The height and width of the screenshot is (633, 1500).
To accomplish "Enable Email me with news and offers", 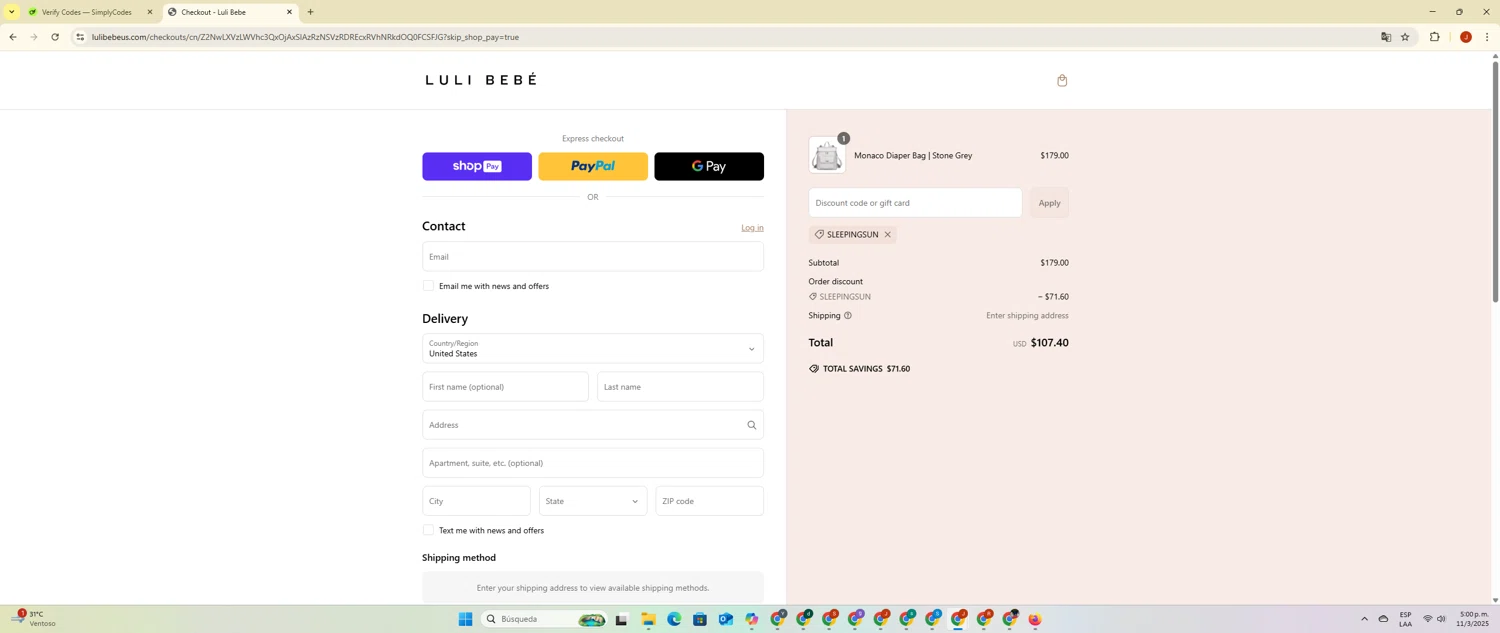I will tap(428, 286).
